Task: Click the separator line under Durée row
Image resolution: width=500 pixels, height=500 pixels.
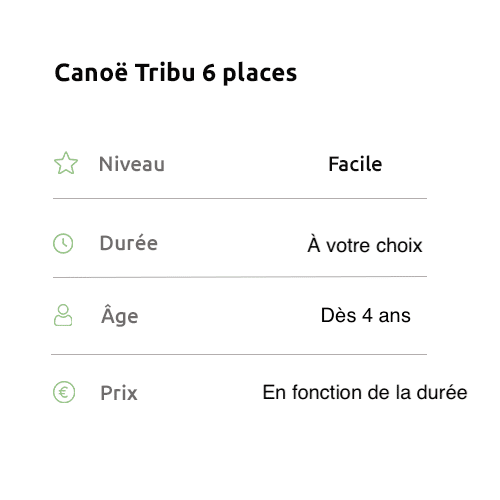Action: 240,277
